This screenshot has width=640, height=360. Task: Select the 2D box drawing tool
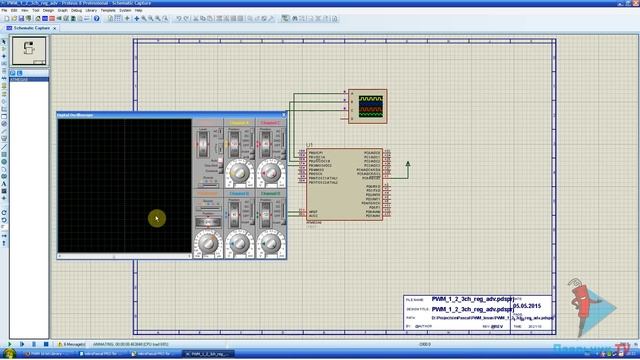4,154
